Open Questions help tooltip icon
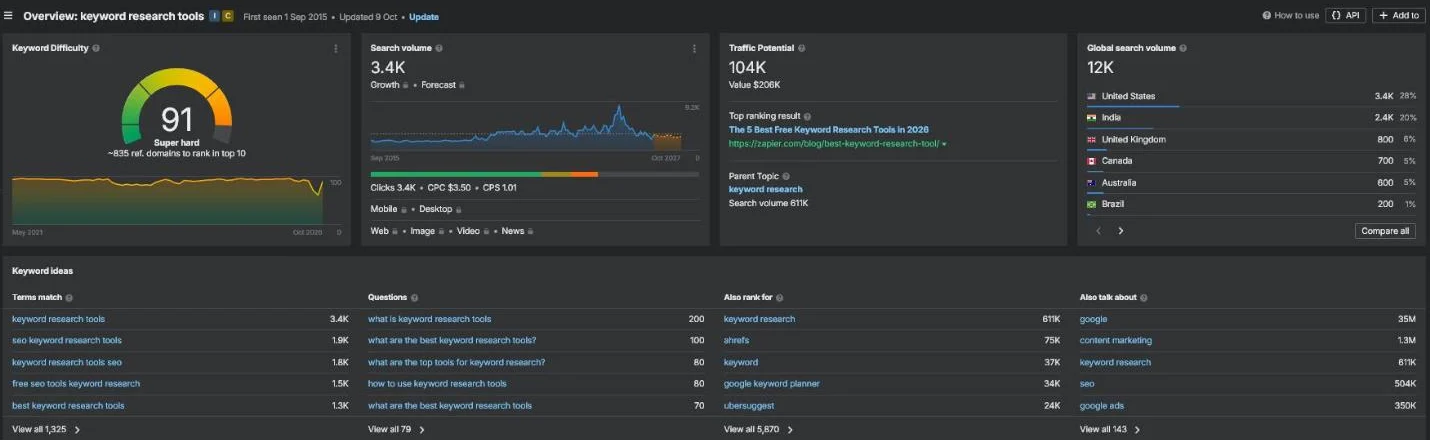Image resolution: width=1430 pixels, height=440 pixels. coord(414,298)
